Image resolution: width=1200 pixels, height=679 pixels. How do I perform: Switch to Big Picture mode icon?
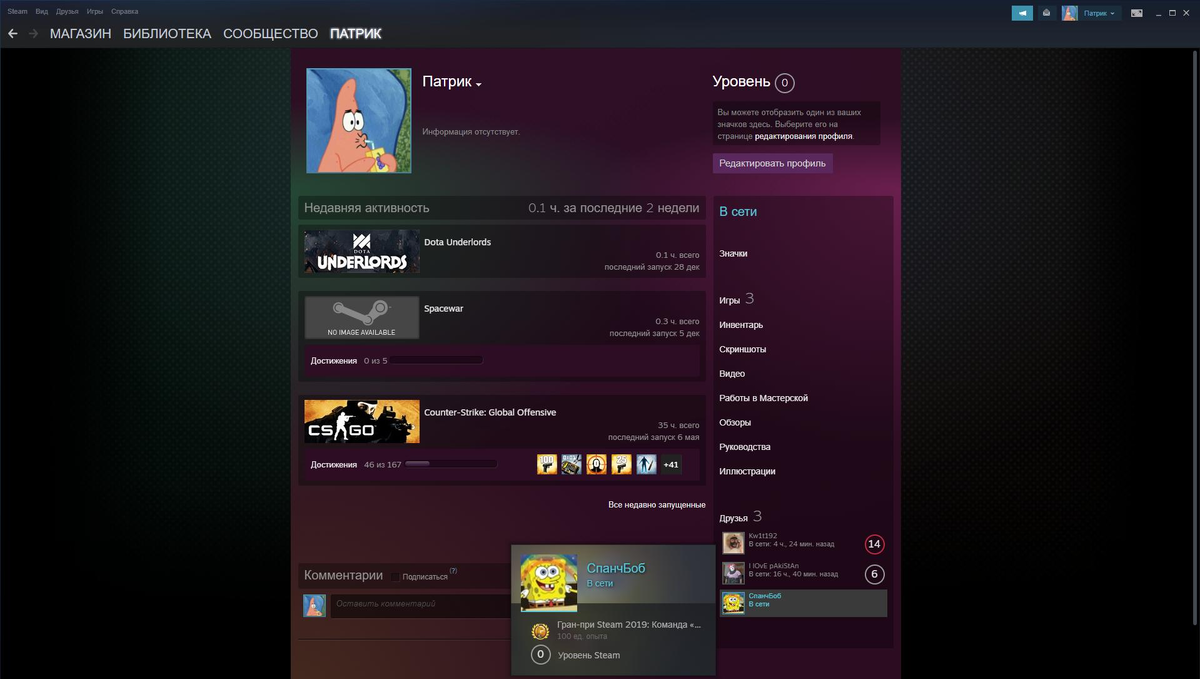1137,13
